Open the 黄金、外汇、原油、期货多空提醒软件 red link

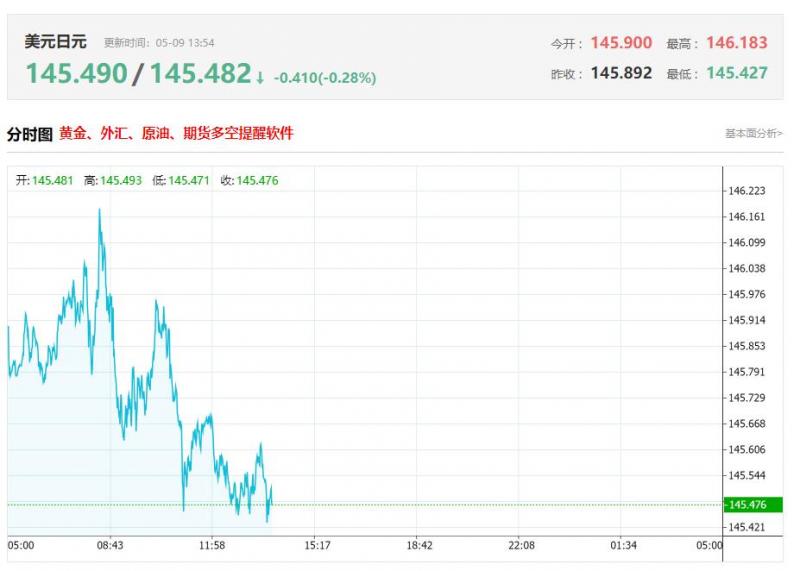[176, 133]
